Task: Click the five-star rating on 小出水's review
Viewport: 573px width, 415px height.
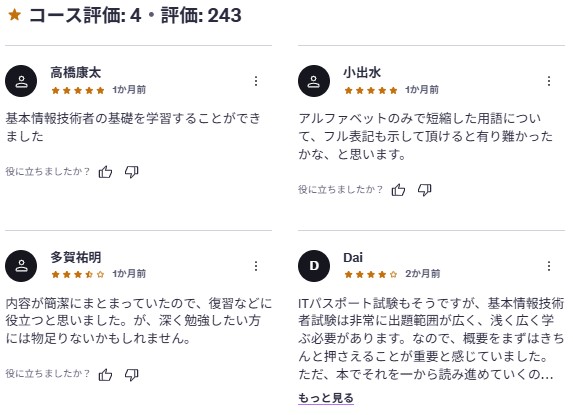Action: 371,90
